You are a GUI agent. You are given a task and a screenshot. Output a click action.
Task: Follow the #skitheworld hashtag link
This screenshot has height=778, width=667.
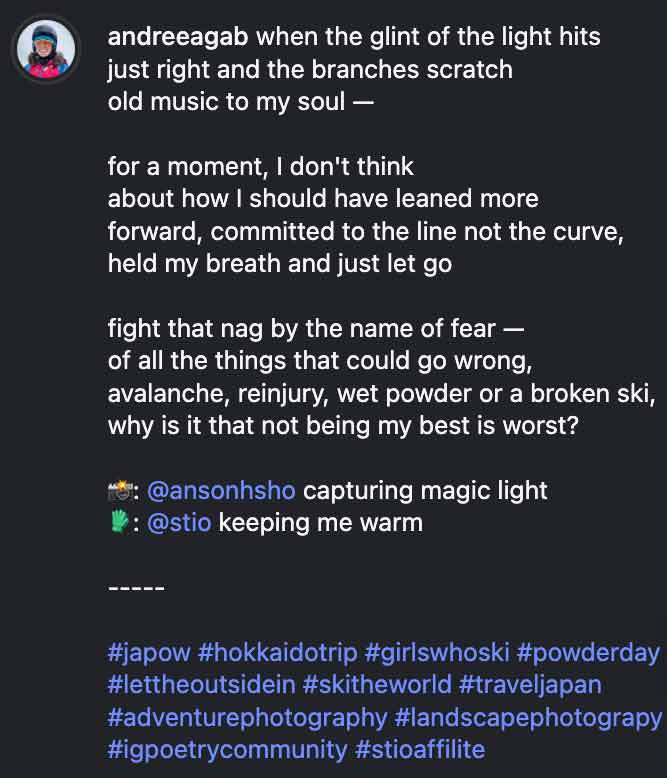(x=377, y=685)
